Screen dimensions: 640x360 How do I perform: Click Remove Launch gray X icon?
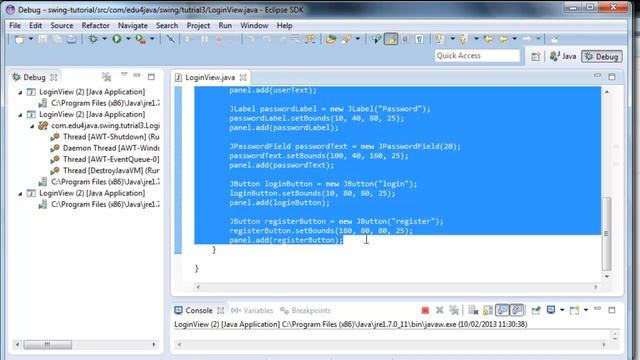(440, 311)
